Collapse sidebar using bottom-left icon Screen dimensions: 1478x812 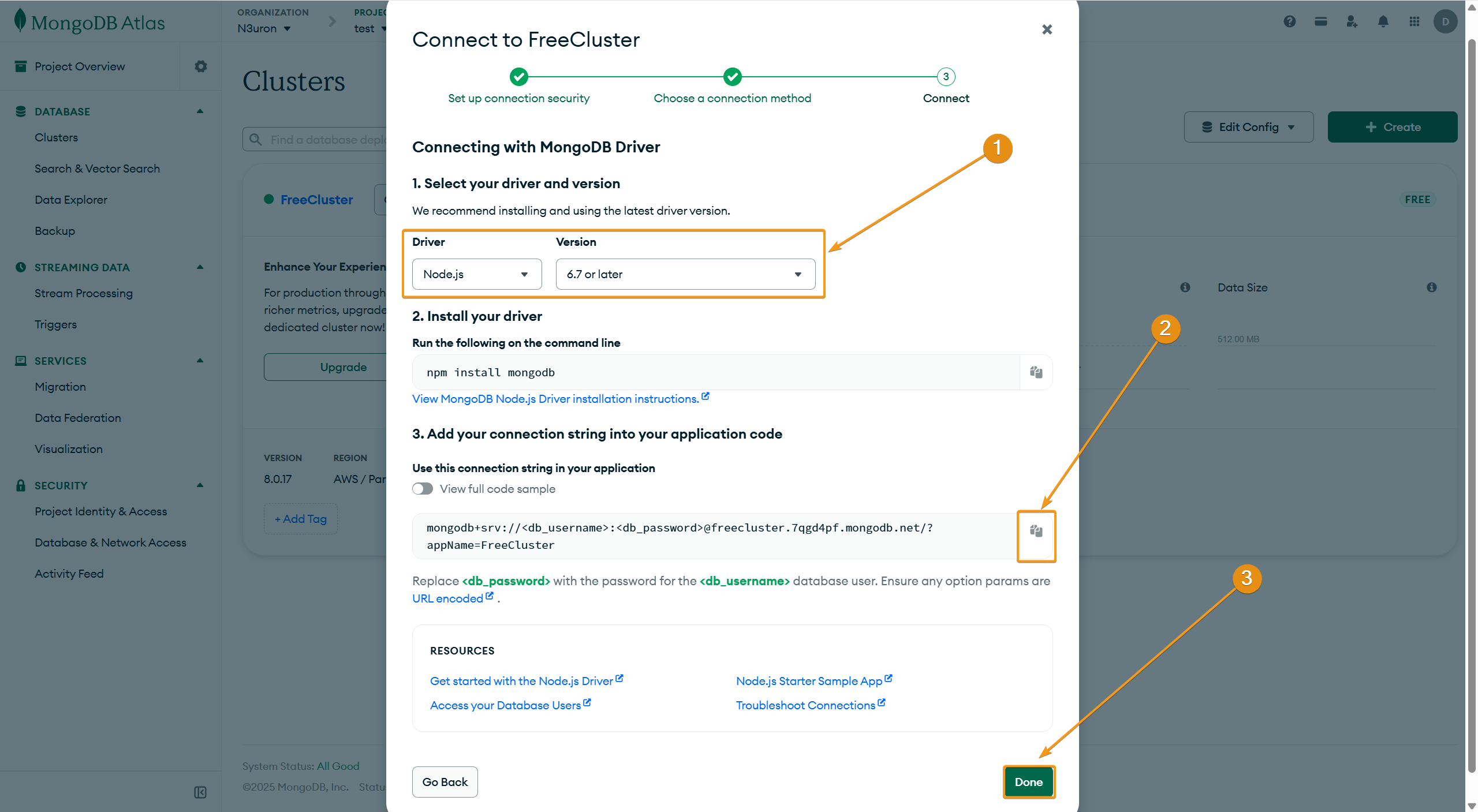[x=200, y=792]
